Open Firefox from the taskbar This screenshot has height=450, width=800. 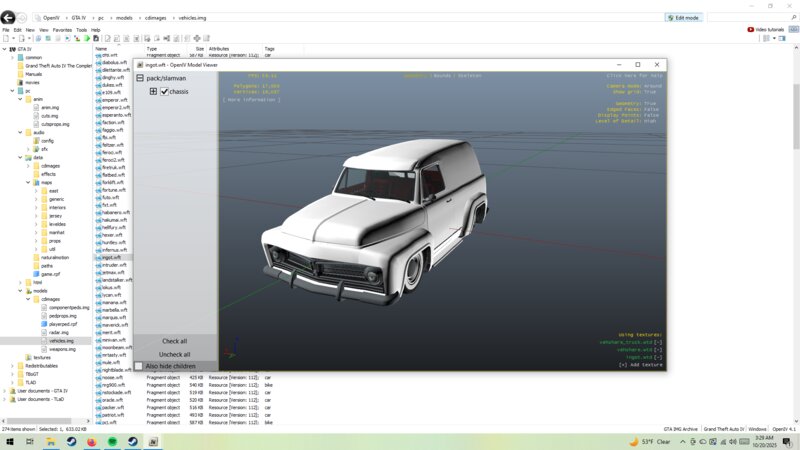coord(91,441)
